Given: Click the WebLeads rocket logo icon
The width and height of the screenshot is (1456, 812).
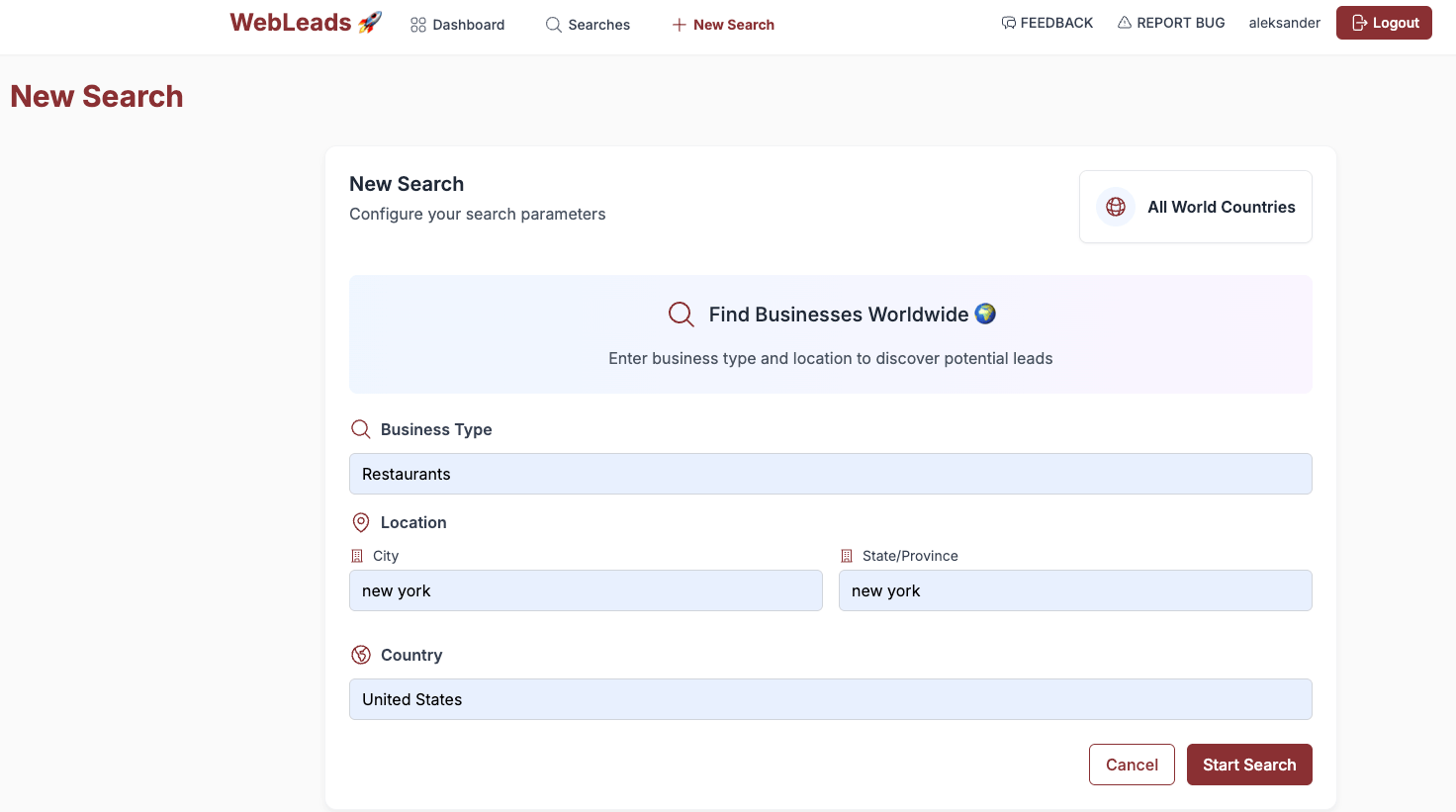Looking at the screenshot, I should pos(370,23).
